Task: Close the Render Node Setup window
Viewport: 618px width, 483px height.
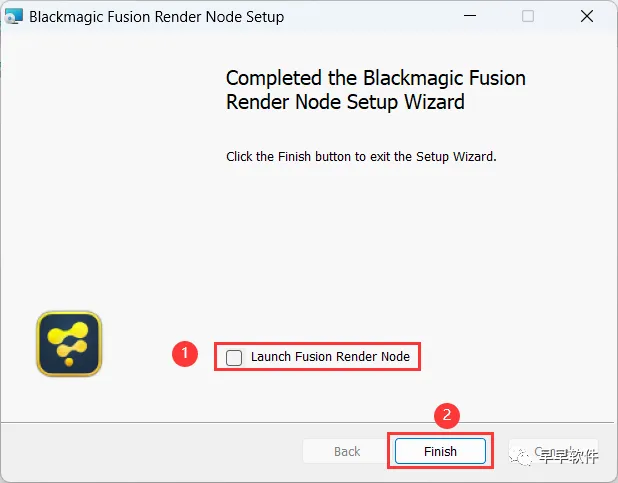Action: [x=587, y=16]
